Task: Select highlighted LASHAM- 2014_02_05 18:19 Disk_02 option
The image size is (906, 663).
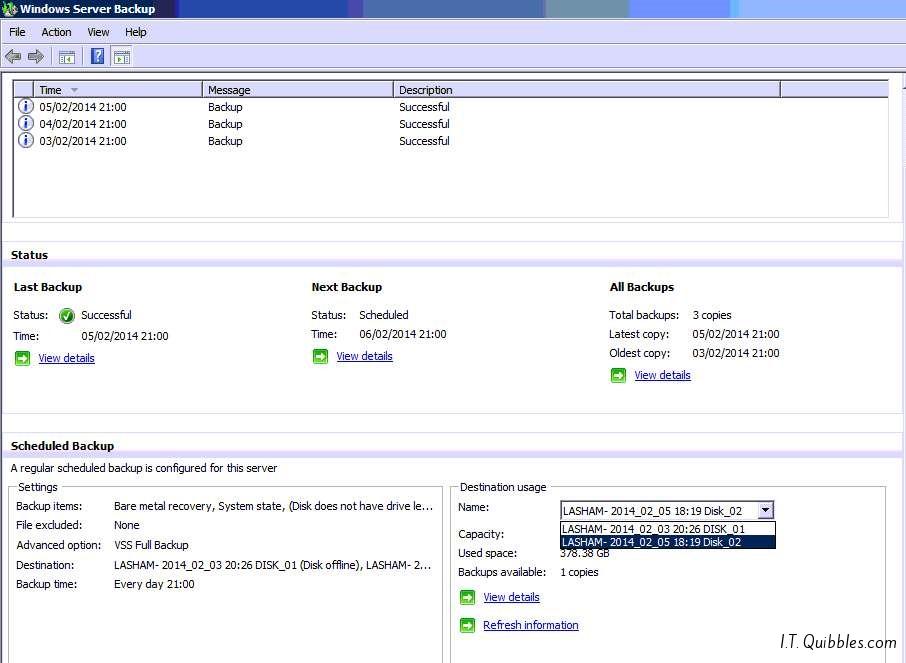Action: tap(668, 542)
